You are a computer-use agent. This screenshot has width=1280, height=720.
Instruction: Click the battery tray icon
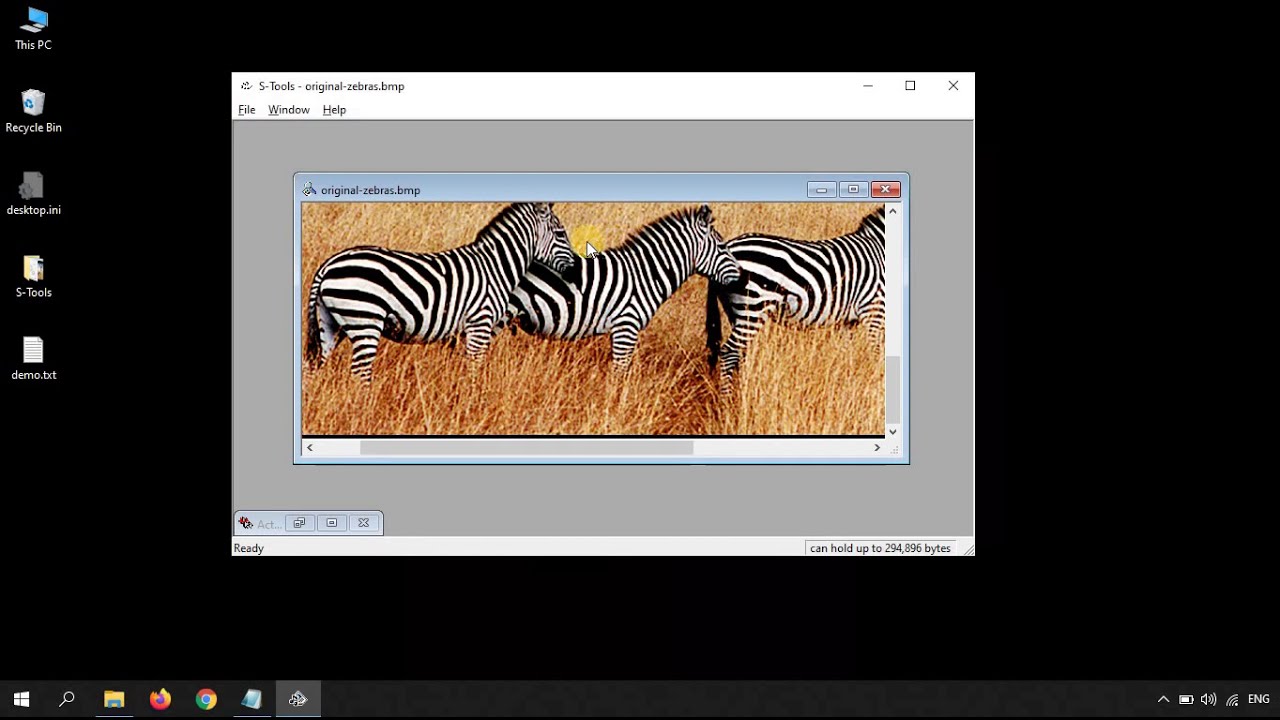[1186, 700]
